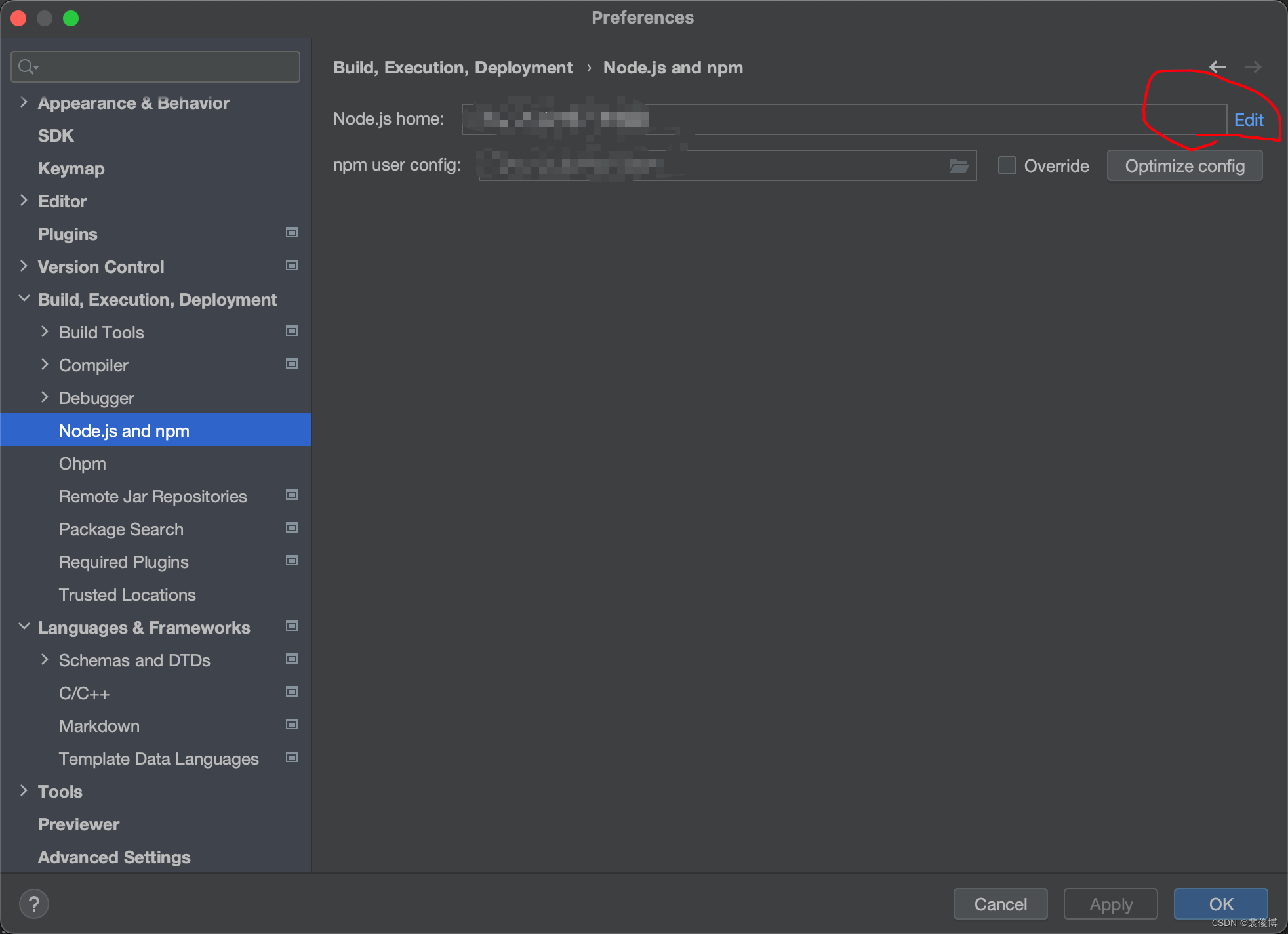Expand the Schemas and DTDs node
The height and width of the screenshot is (934, 1288).
pyautogui.click(x=45, y=660)
